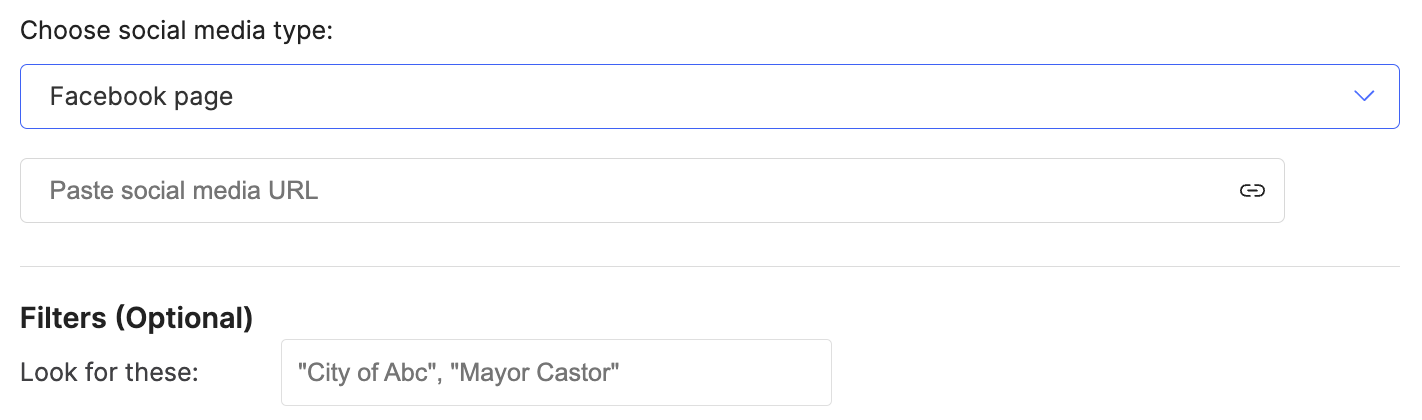Open the social media type dropdown

709,96
